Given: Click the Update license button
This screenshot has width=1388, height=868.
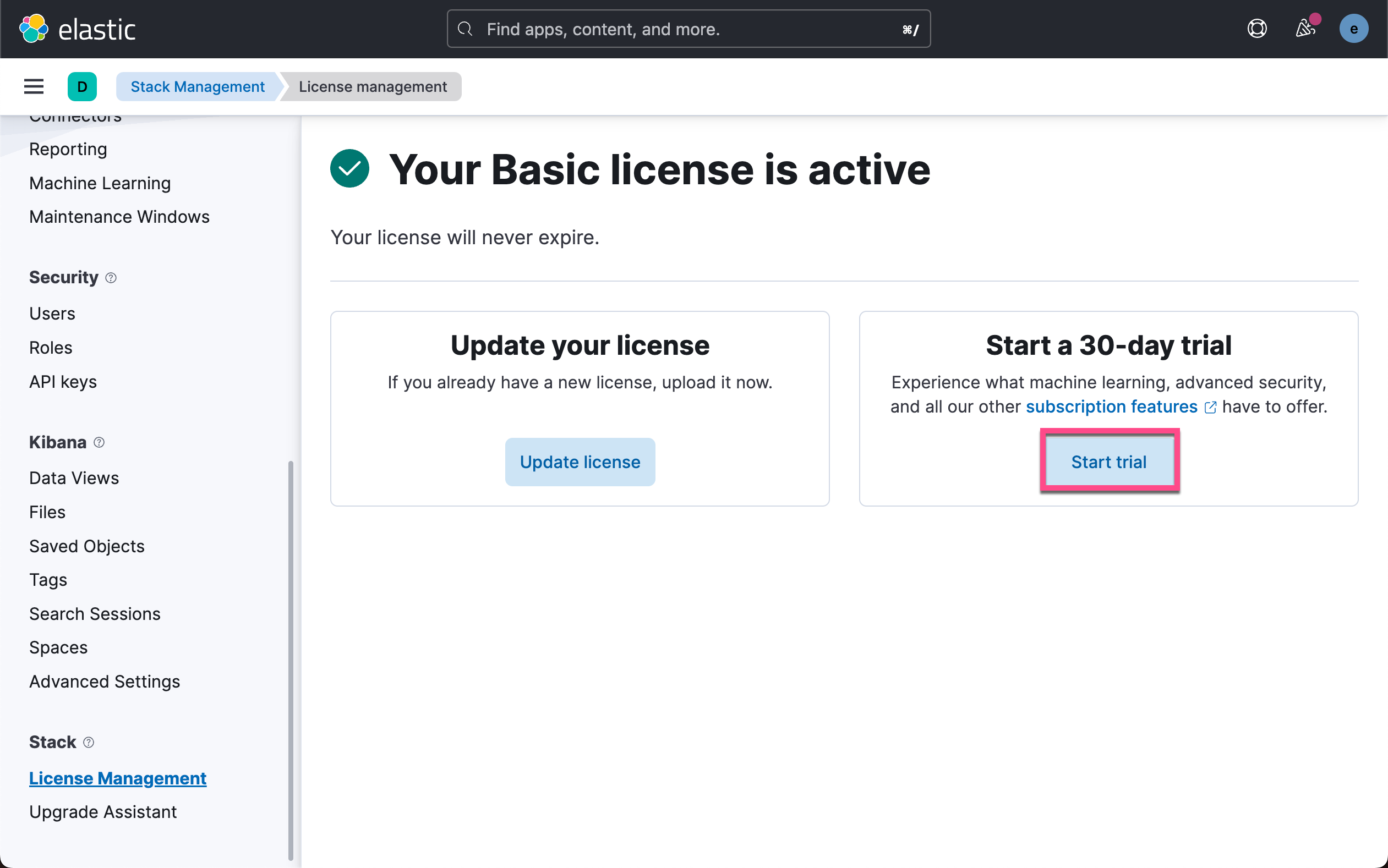Looking at the screenshot, I should click(580, 461).
